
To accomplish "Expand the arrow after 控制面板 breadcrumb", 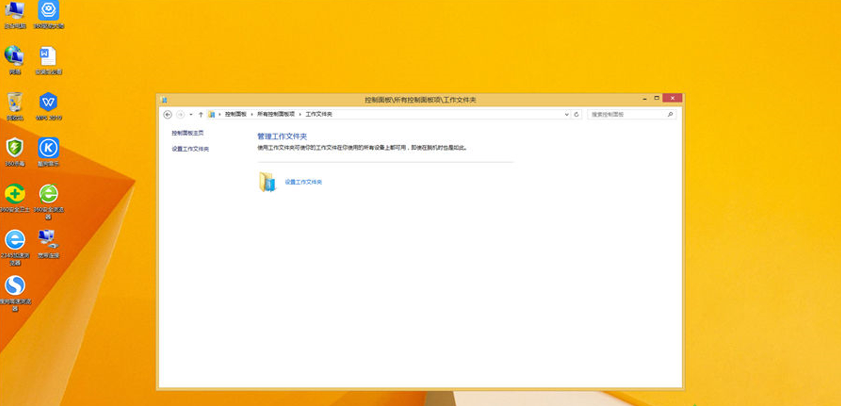I will [x=252, y=115].
